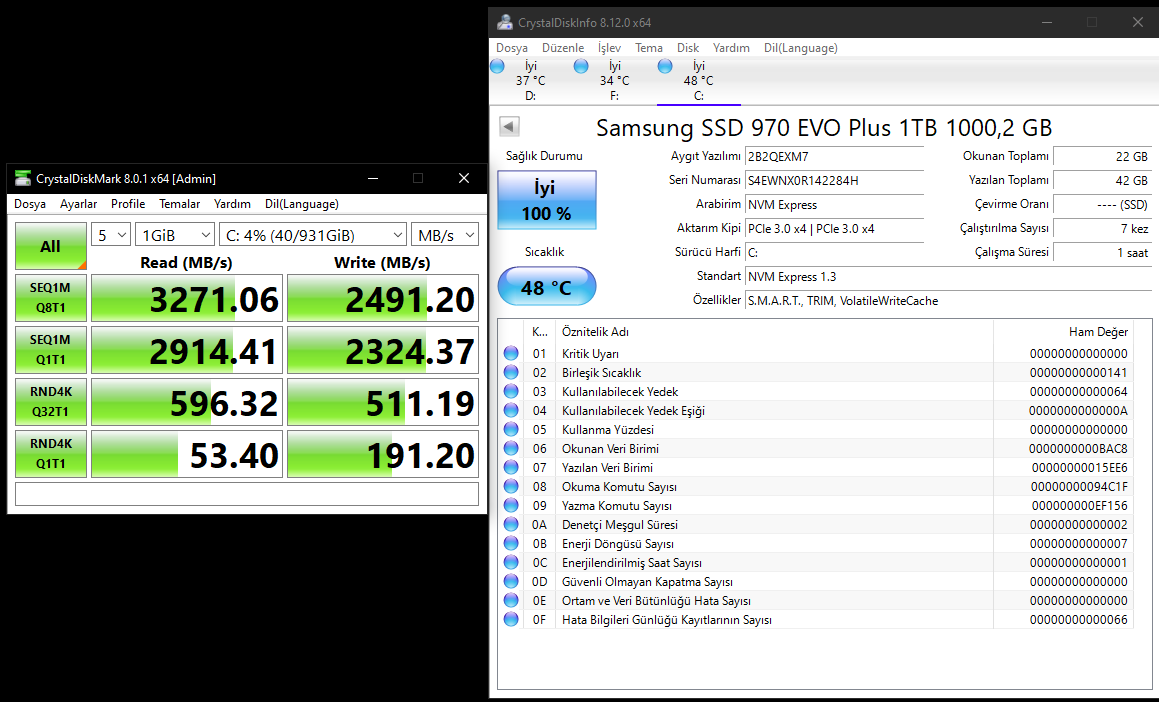Select the F: drive status icon
Image resolution: width=1159 pixels, height=702 pixels.
point(581,66)
